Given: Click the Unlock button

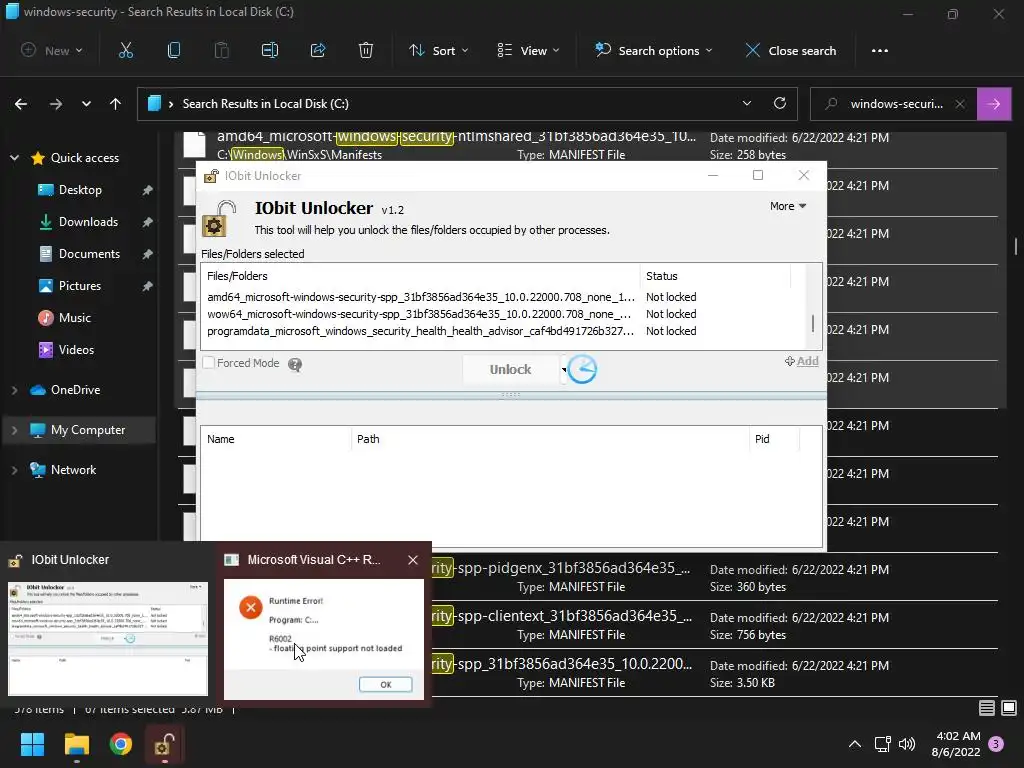Looking at the screenshot, I should click(510, 370).
